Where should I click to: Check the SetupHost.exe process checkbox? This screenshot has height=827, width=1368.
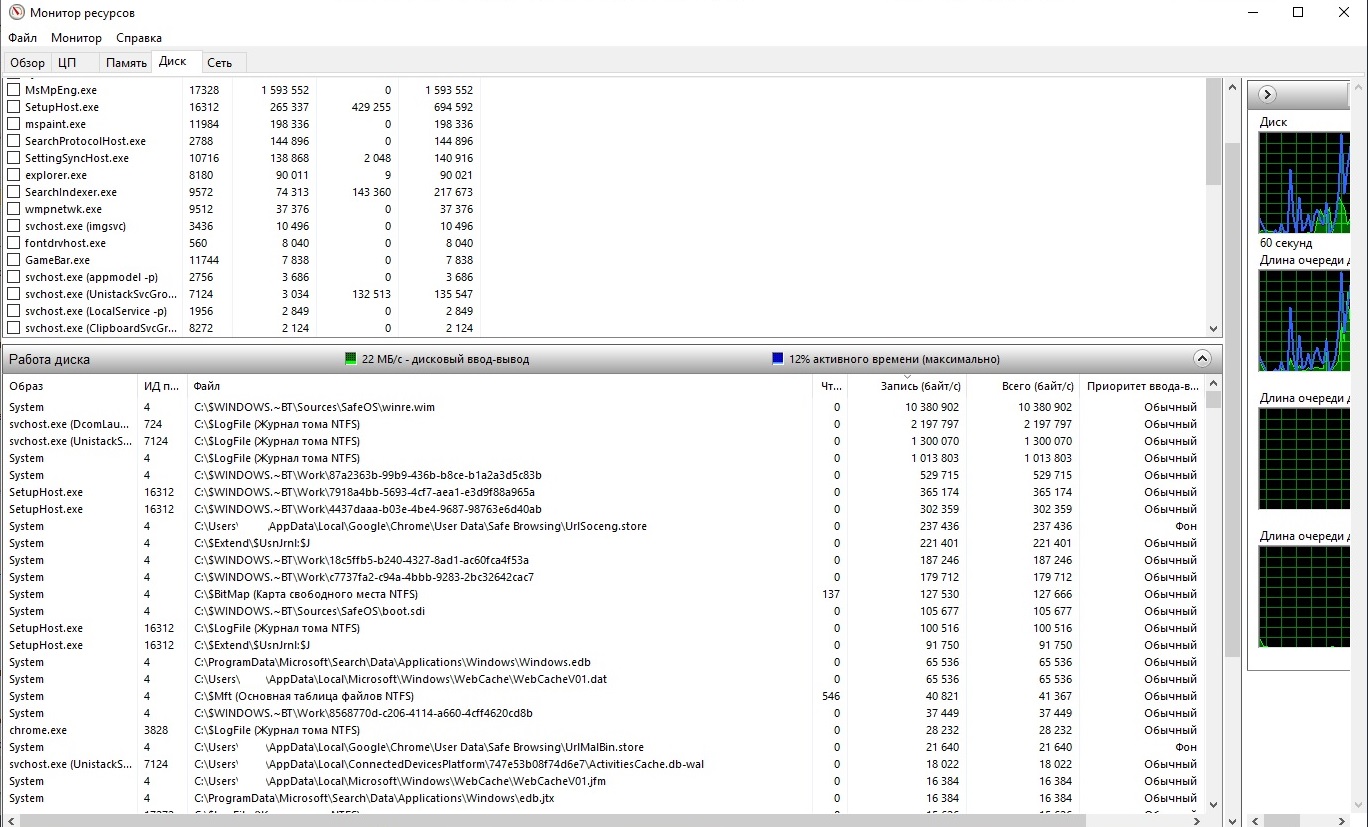[x=14, y=107]
